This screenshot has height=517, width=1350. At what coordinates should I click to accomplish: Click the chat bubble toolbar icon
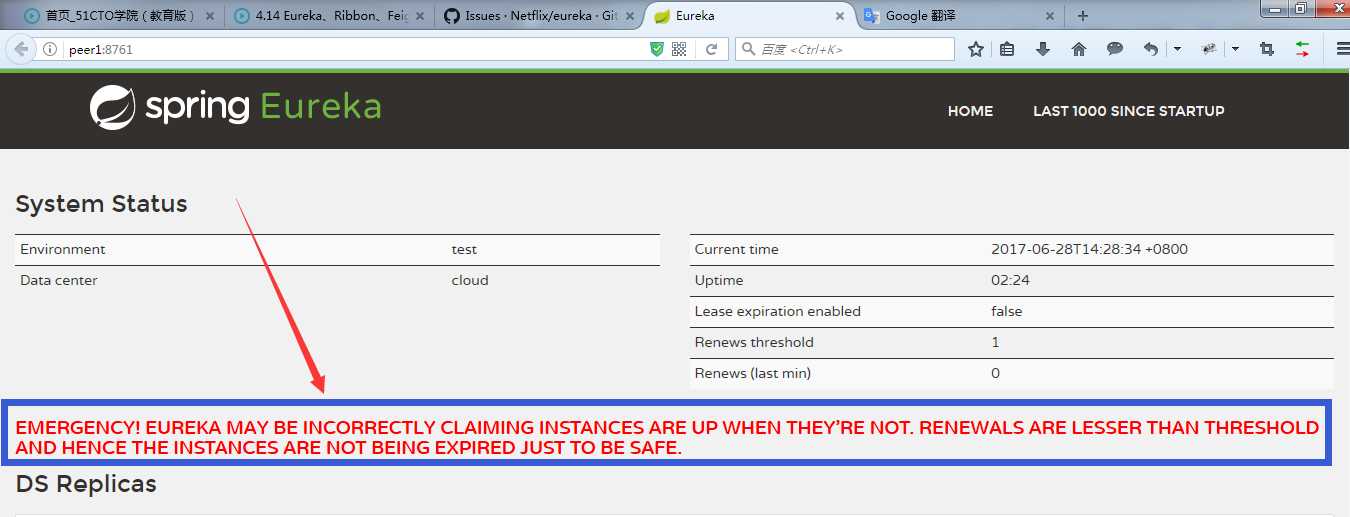point(1115,49)
